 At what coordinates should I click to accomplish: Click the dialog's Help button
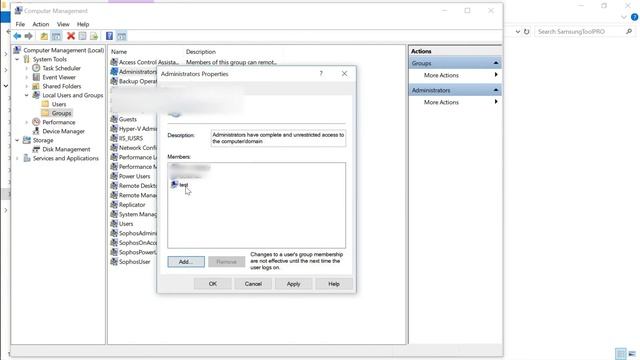(334, 284)
